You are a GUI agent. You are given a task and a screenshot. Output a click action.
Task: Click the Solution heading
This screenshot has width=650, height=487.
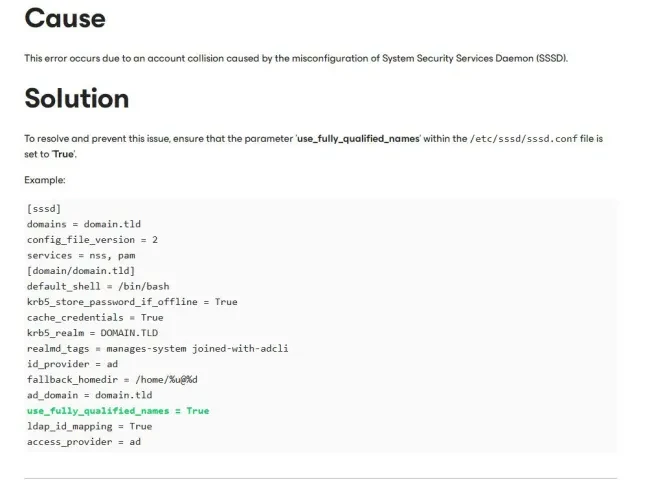pyautogui.click(x=78, y=98)
